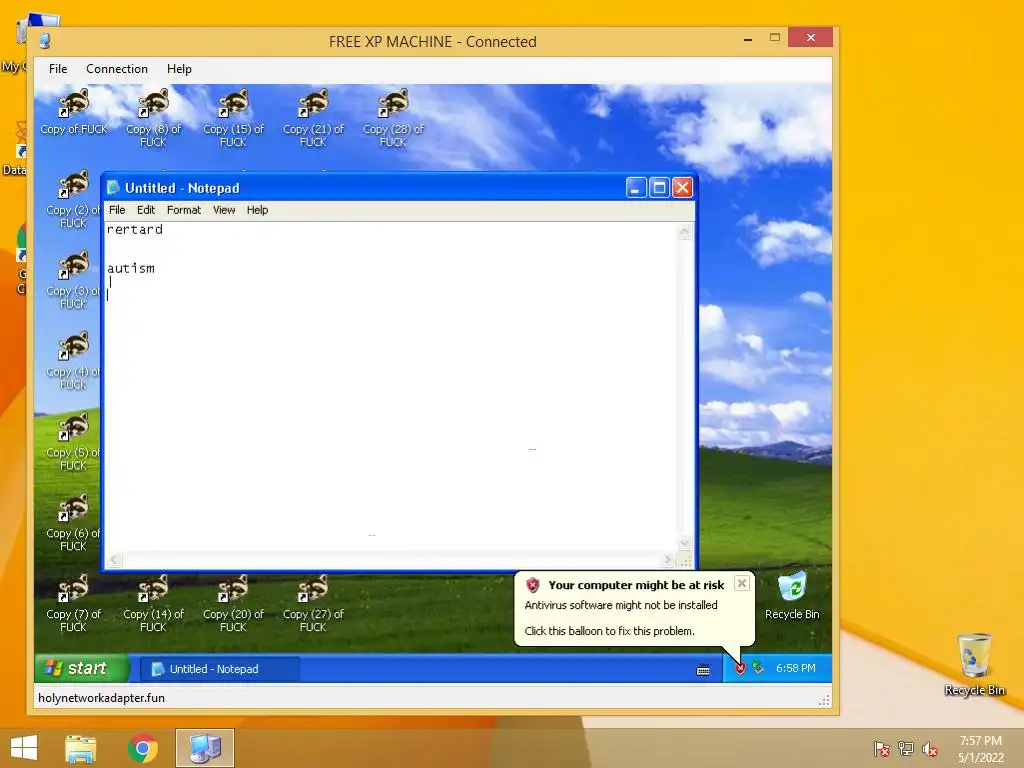
Task: Open Notepad's Help menu
Action: pyautogui.click(x=257, y=210)
